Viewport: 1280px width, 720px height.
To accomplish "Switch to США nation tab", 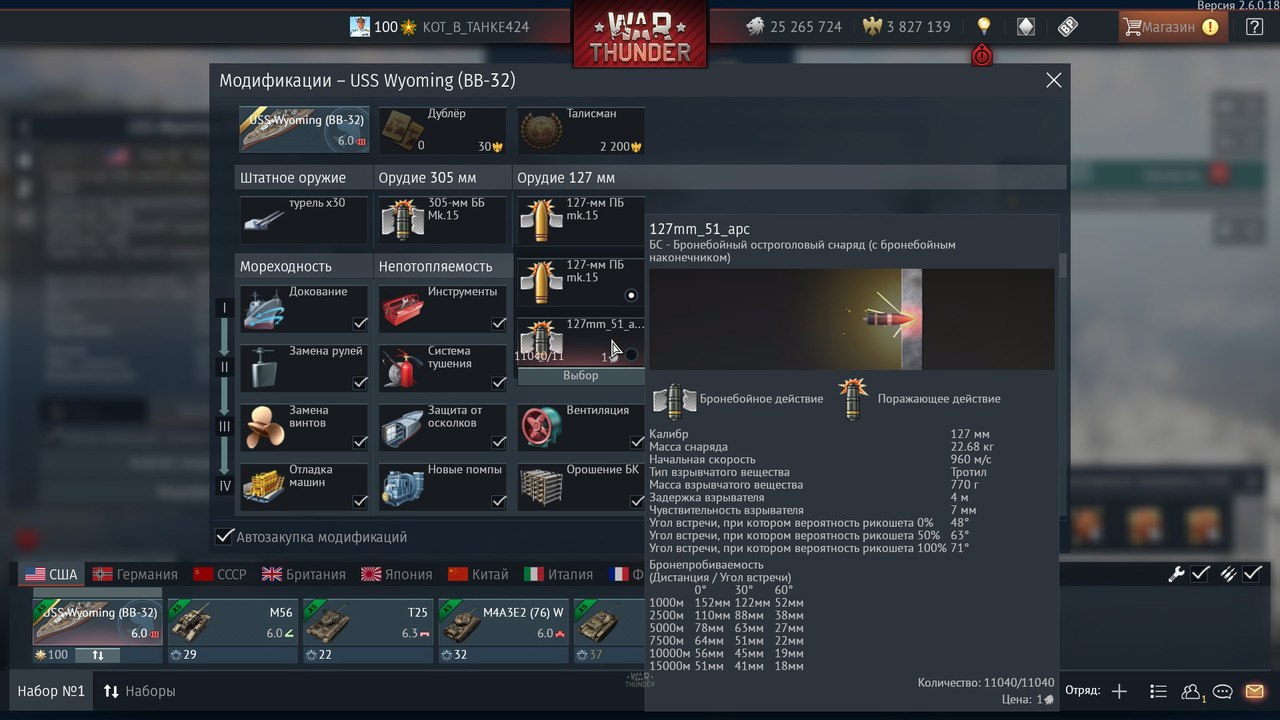I will (x=51, y=575).
